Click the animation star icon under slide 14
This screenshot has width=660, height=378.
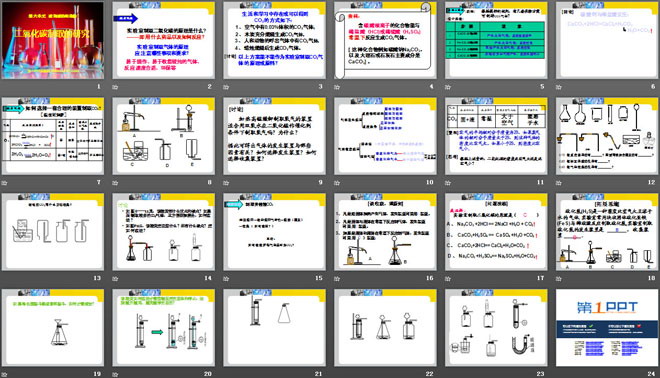pos(115,278)
